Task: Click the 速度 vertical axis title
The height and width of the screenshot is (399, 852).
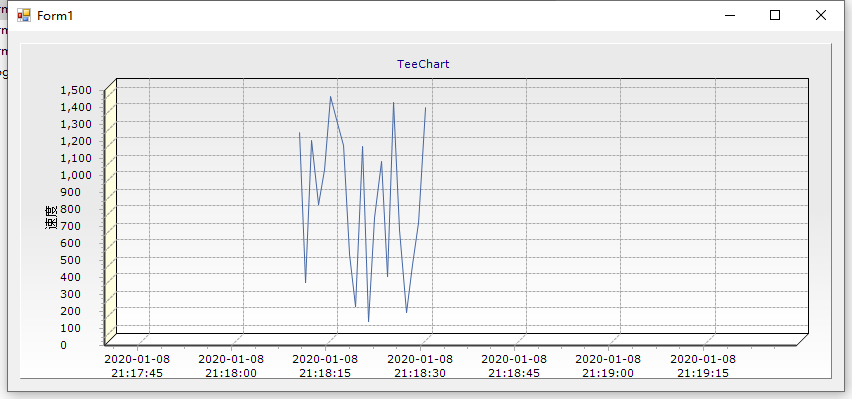Action: tap(51, 217)
